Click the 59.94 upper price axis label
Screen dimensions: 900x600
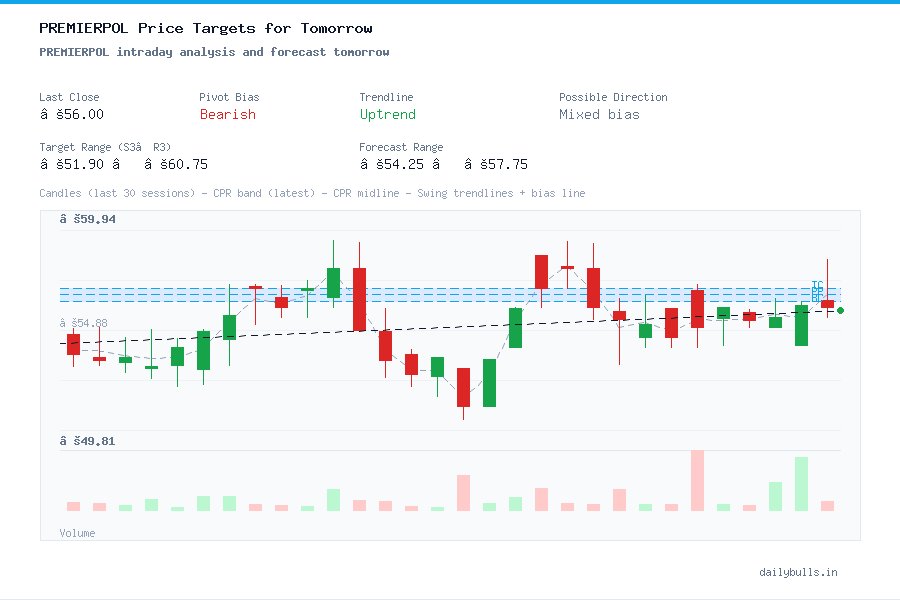[x=87, y=219]
